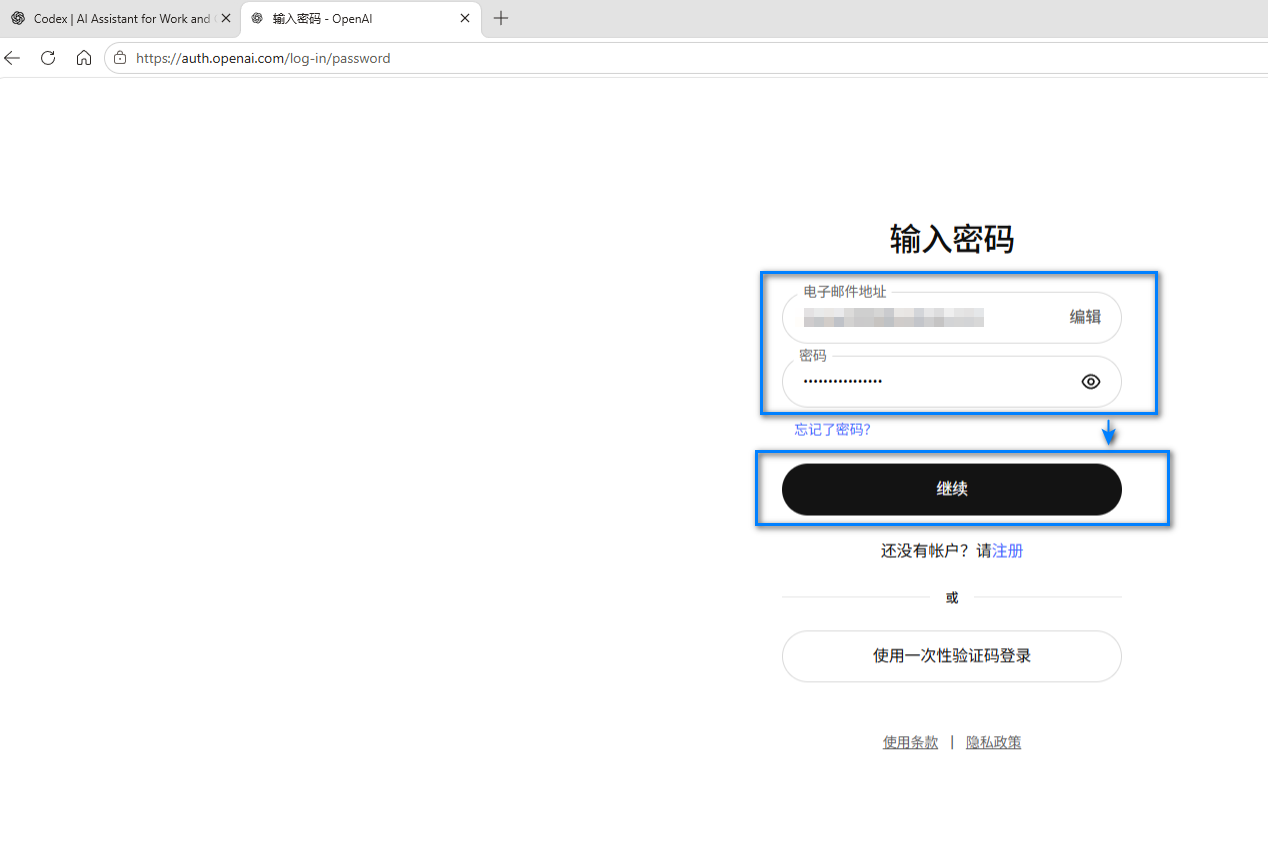Close the Codex AI Assistant tab

tap(226, 18)
